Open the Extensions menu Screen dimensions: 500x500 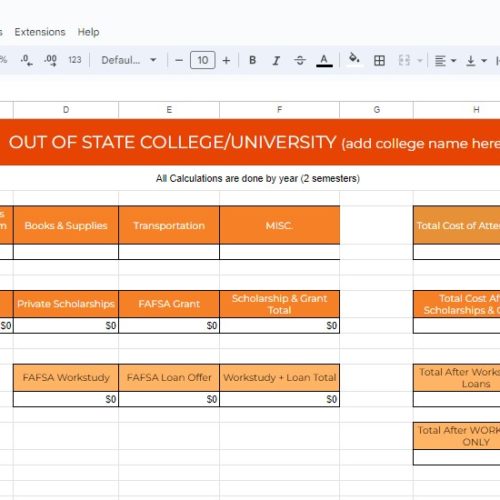pyautogui.click(x=40, y=32)
